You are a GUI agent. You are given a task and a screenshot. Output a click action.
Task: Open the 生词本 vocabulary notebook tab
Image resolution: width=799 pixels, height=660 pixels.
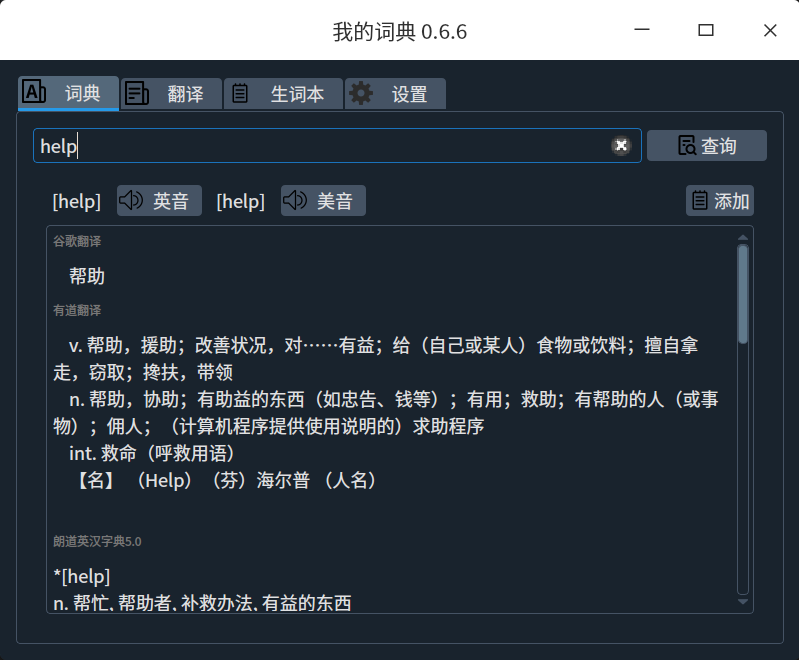pos(283,94)
